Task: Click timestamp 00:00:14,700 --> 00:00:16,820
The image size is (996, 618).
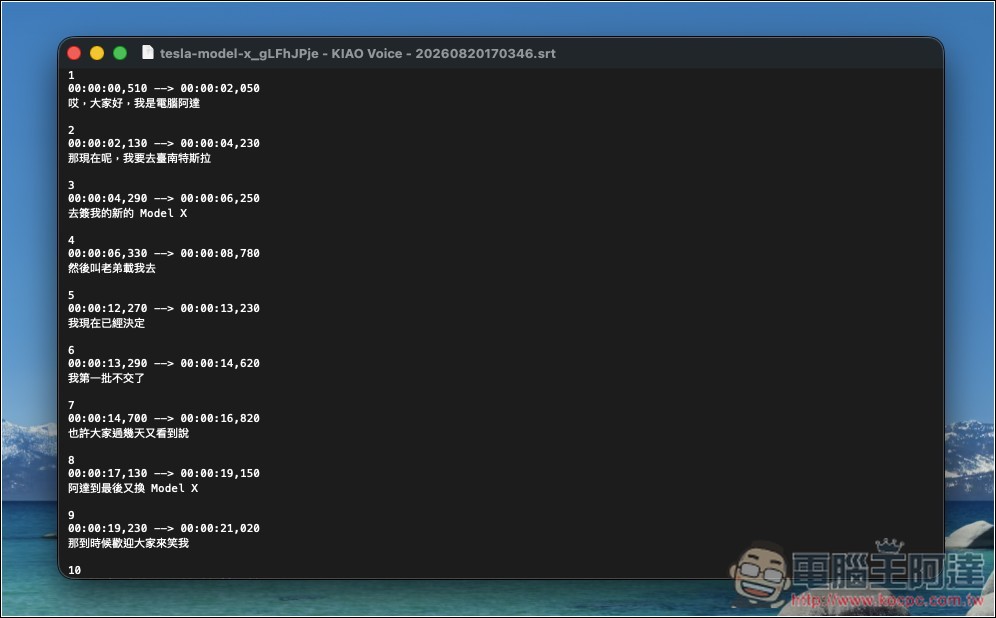Action: point(164,419)
